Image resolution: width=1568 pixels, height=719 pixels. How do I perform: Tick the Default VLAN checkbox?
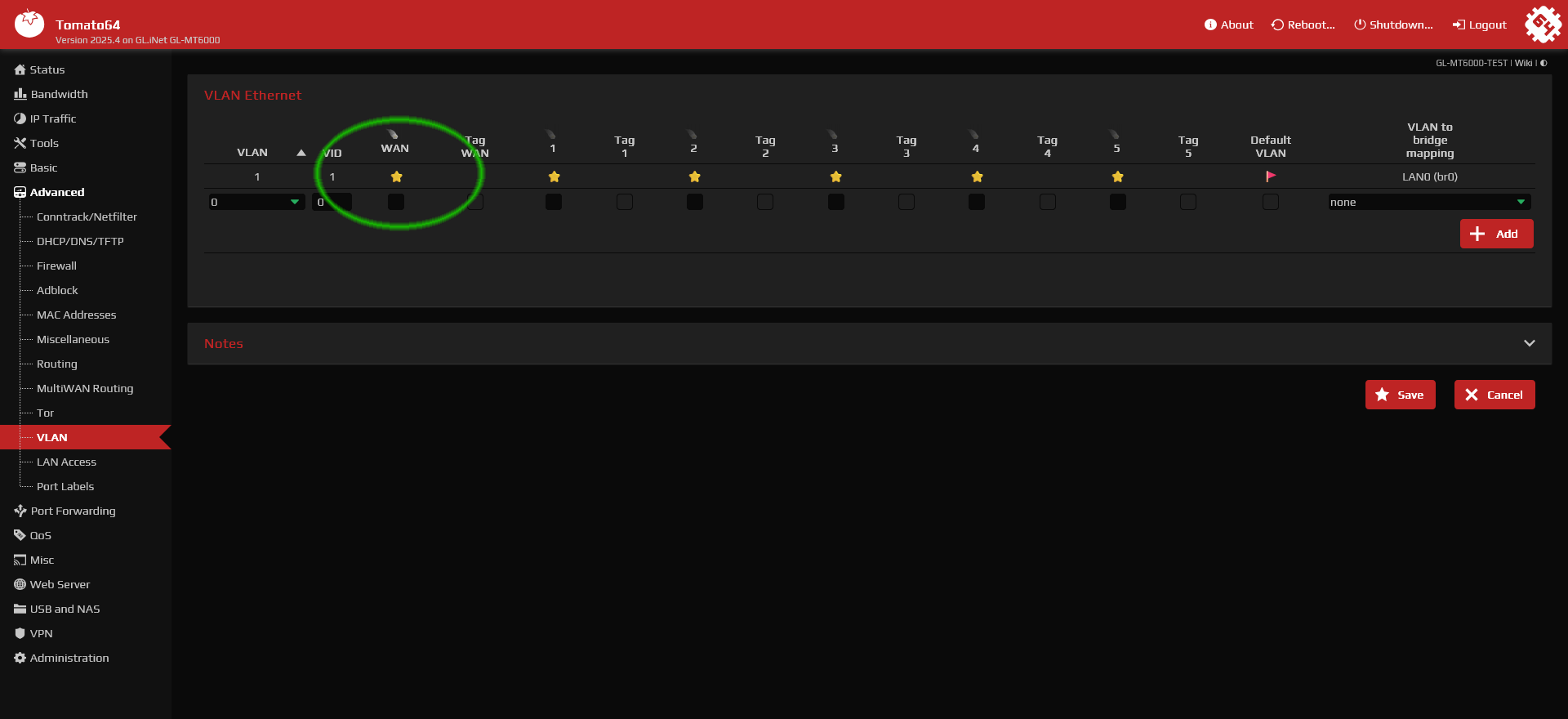pyautogui.click(x=1271, y=202)
